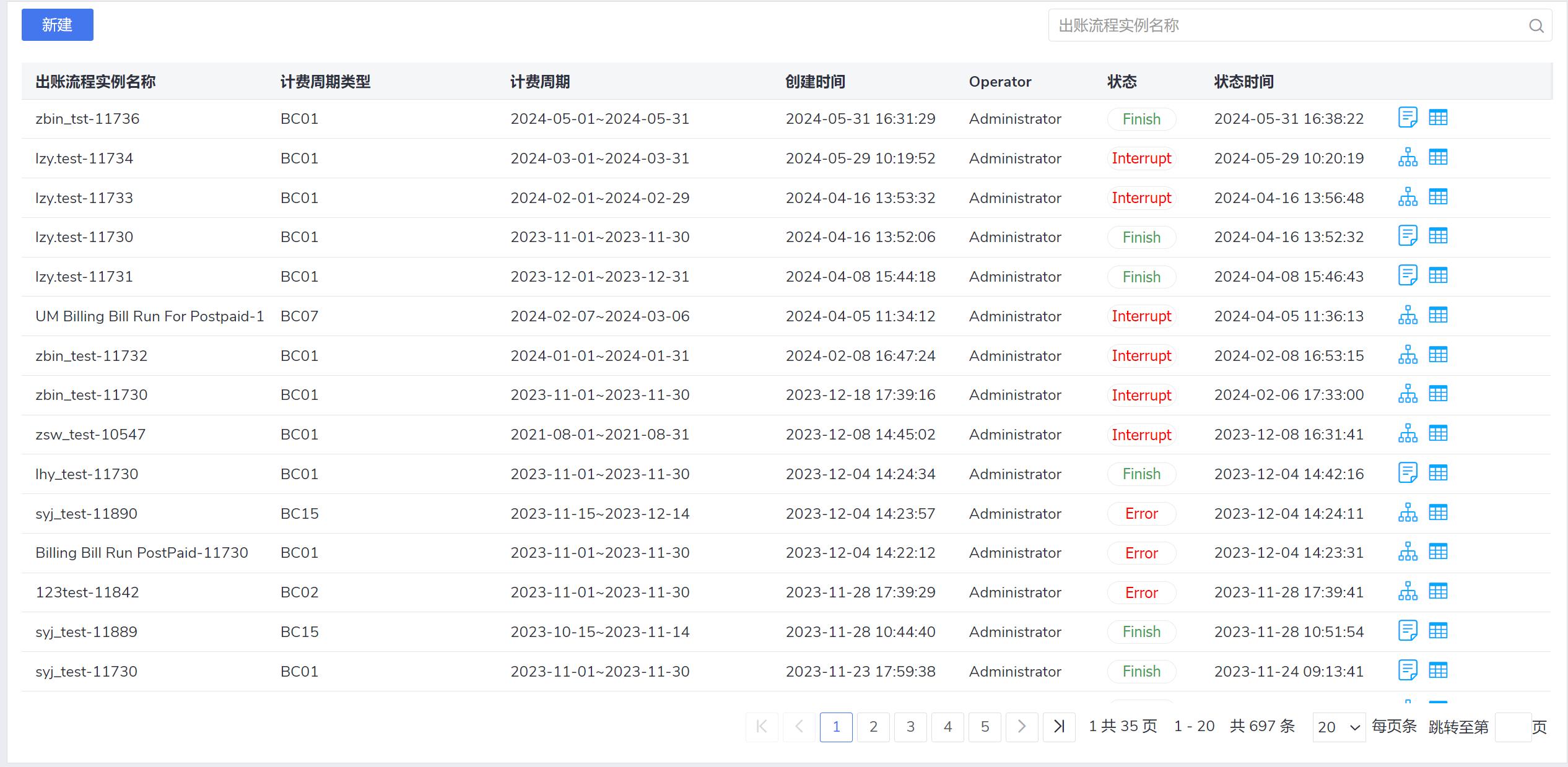Open the hierarchy icon for UM Billing Bill Run row
Image resolution: width=1568 pixels, height=767 pixels.
coord(1408,315)
